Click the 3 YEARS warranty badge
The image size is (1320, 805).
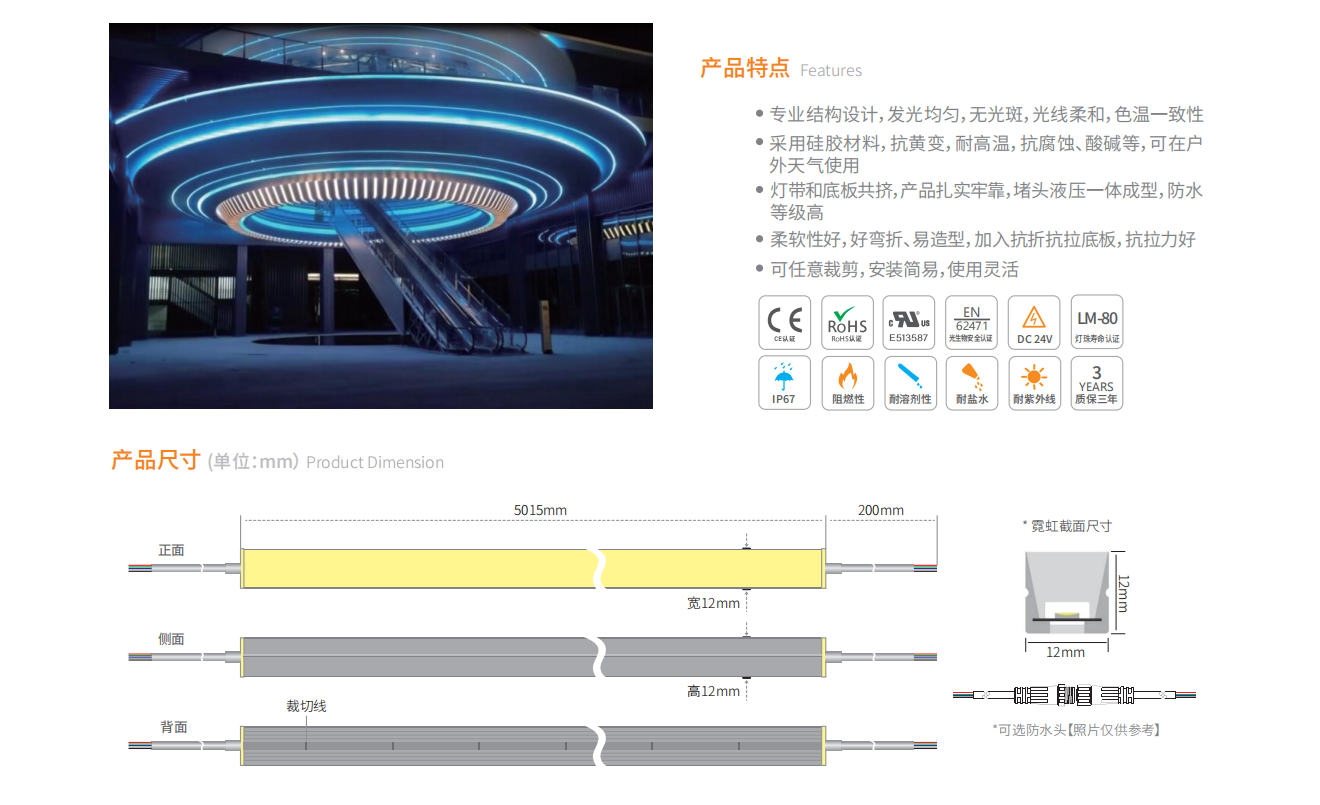tap(1096, 384)
